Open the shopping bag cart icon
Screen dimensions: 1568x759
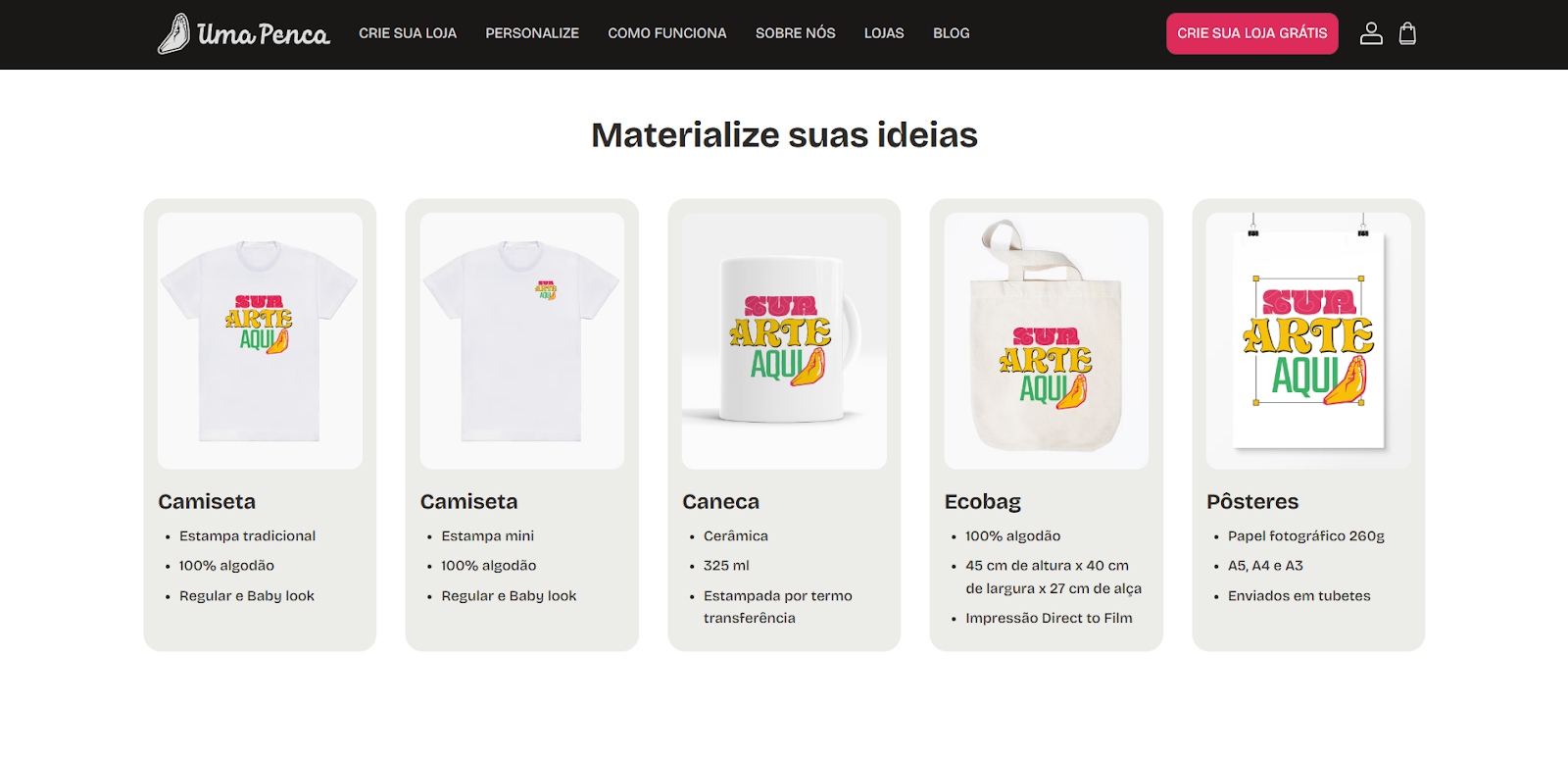[x=1407, y=33]
